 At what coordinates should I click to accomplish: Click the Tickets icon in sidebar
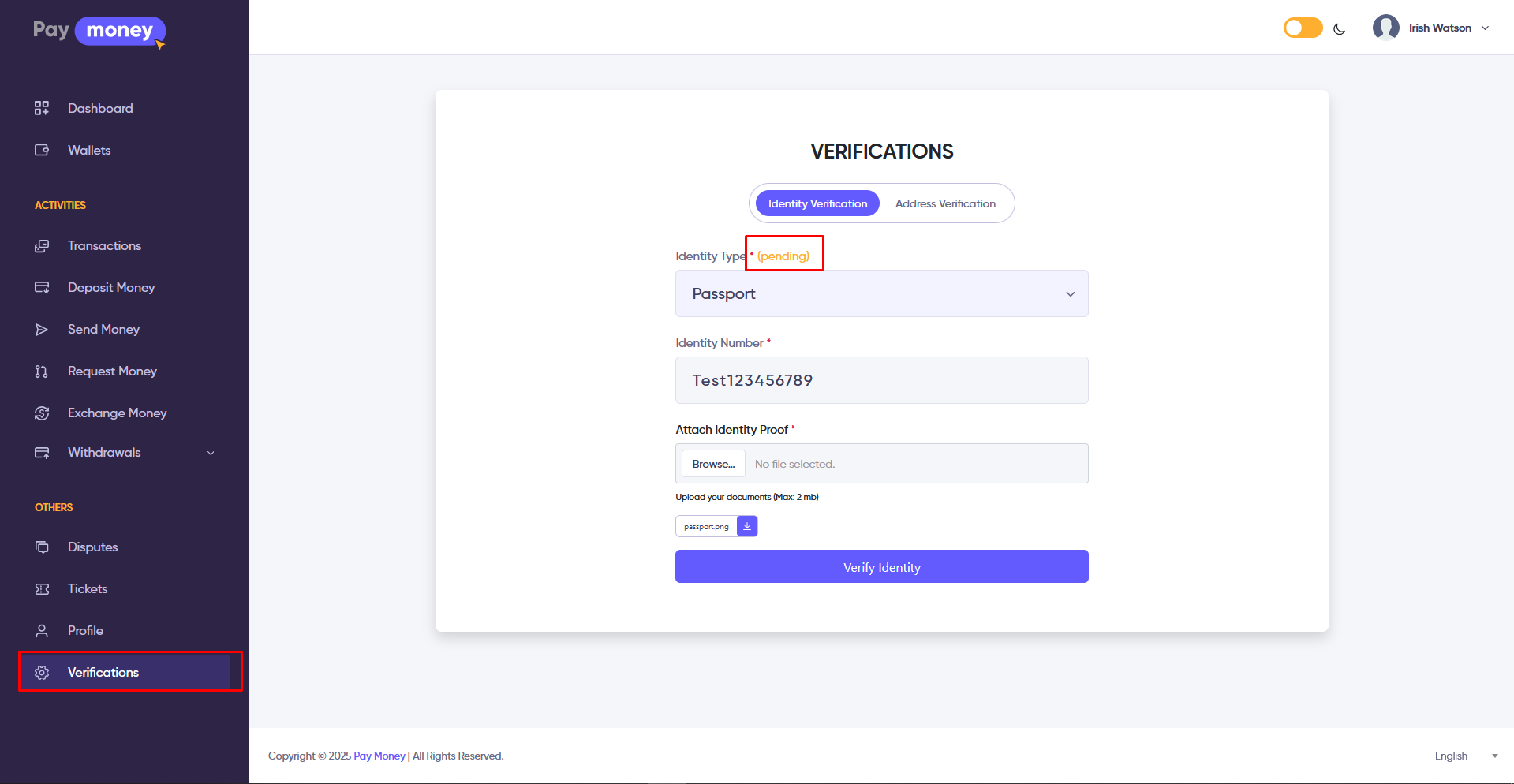pos(42,589)
